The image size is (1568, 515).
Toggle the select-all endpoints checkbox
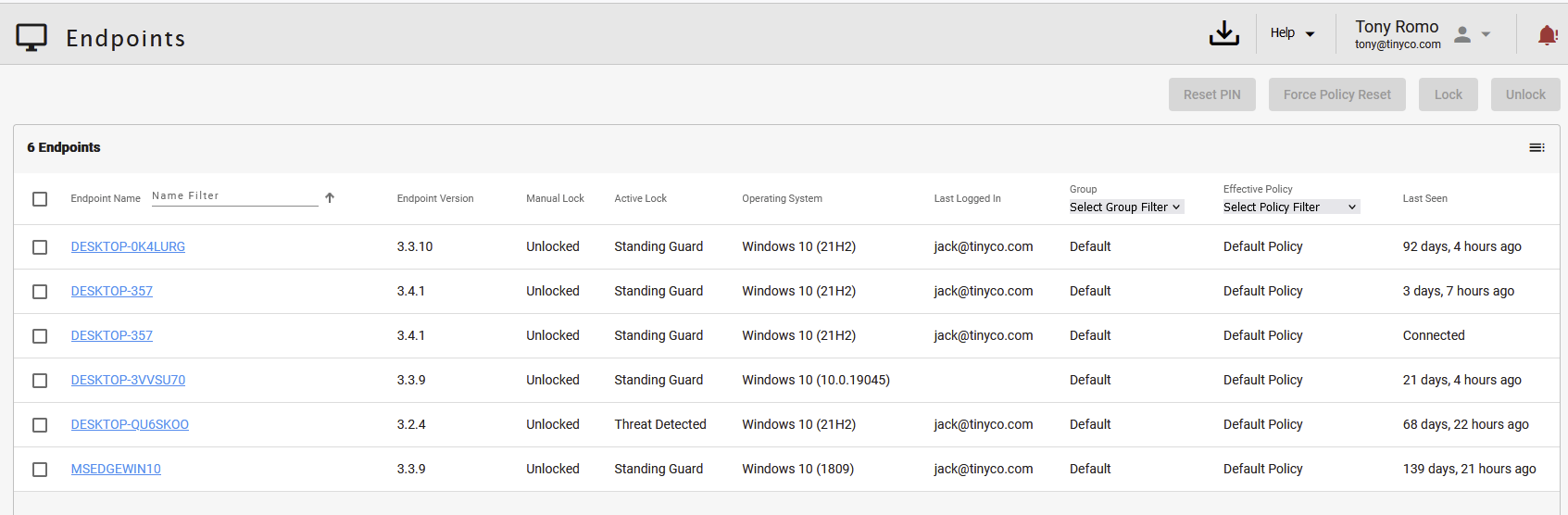click(x=40, y=199)
